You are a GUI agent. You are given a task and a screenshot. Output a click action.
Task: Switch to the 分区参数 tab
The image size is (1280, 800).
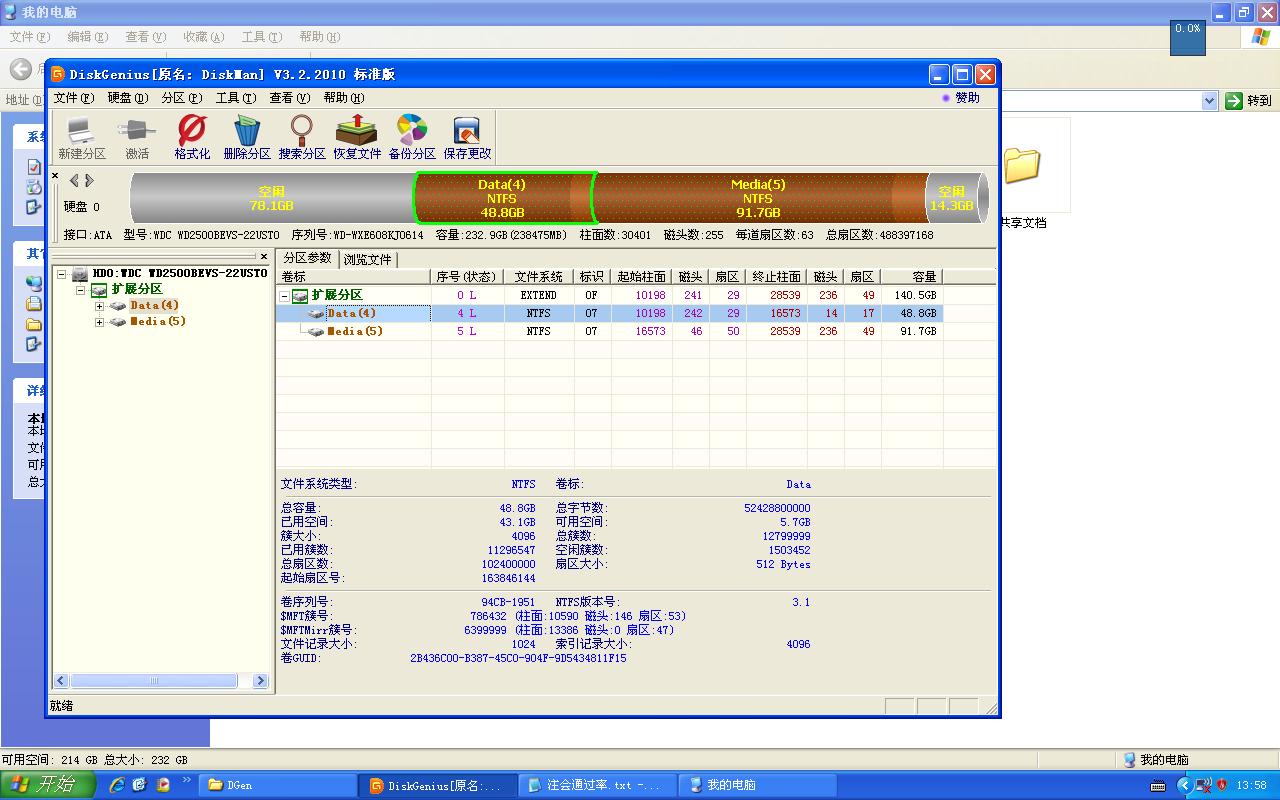(x=307, y=258)
